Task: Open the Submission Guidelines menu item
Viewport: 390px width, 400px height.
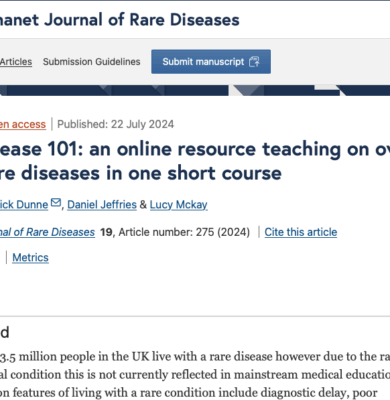Action: [92, 62]
